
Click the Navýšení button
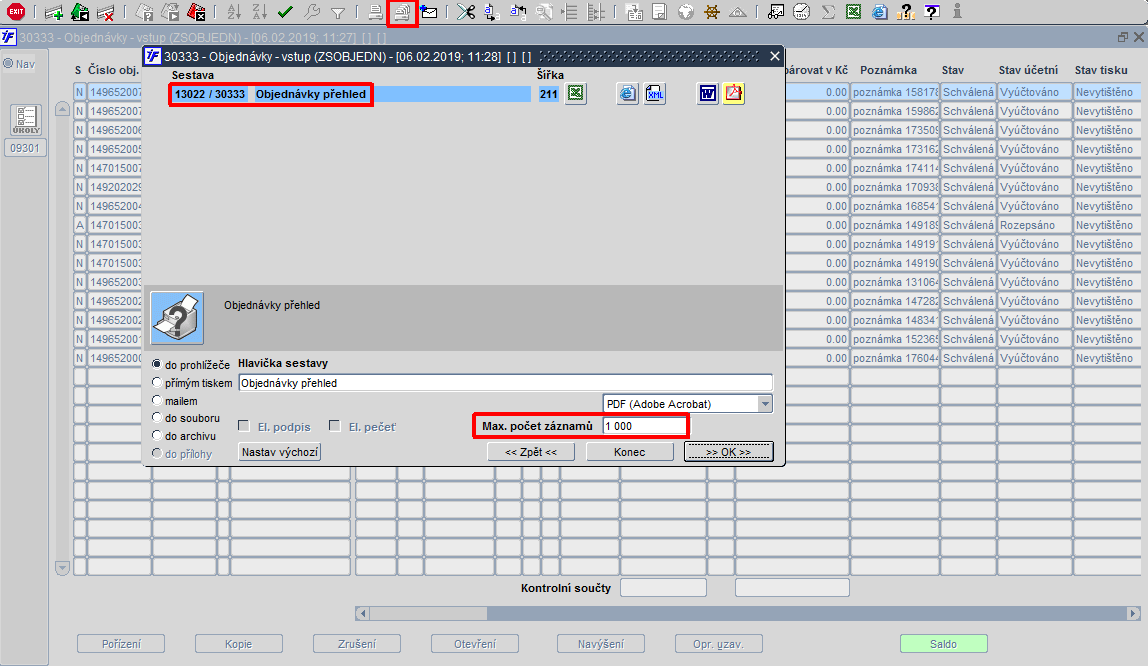(x=600, y=644)
